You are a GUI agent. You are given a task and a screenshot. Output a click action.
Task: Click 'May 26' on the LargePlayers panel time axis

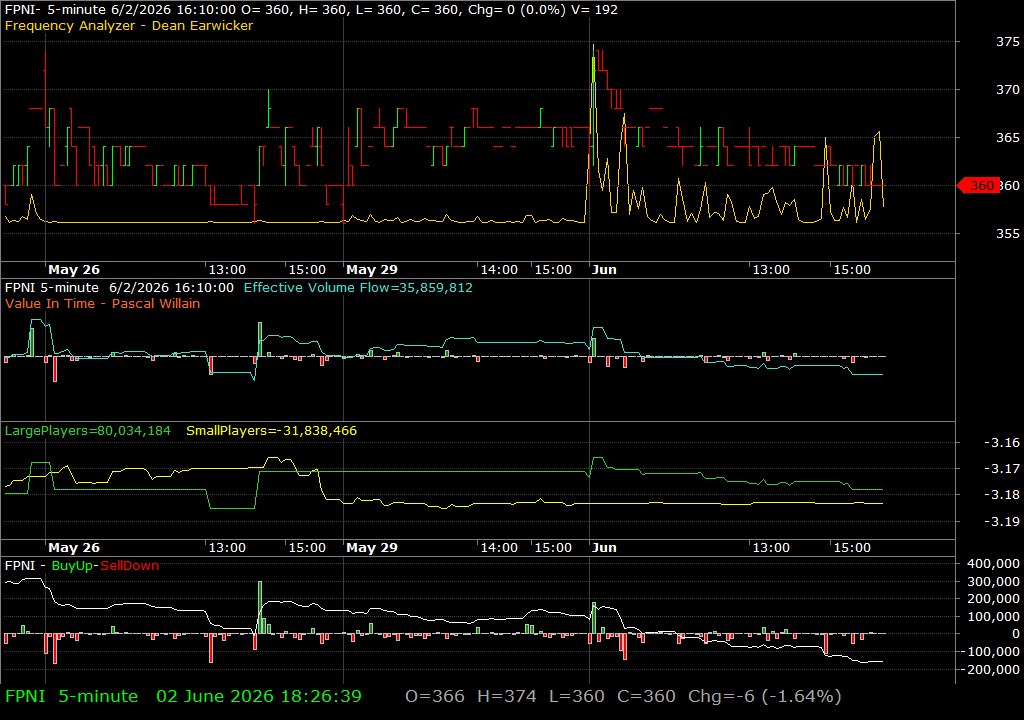[x=74, y=548]
